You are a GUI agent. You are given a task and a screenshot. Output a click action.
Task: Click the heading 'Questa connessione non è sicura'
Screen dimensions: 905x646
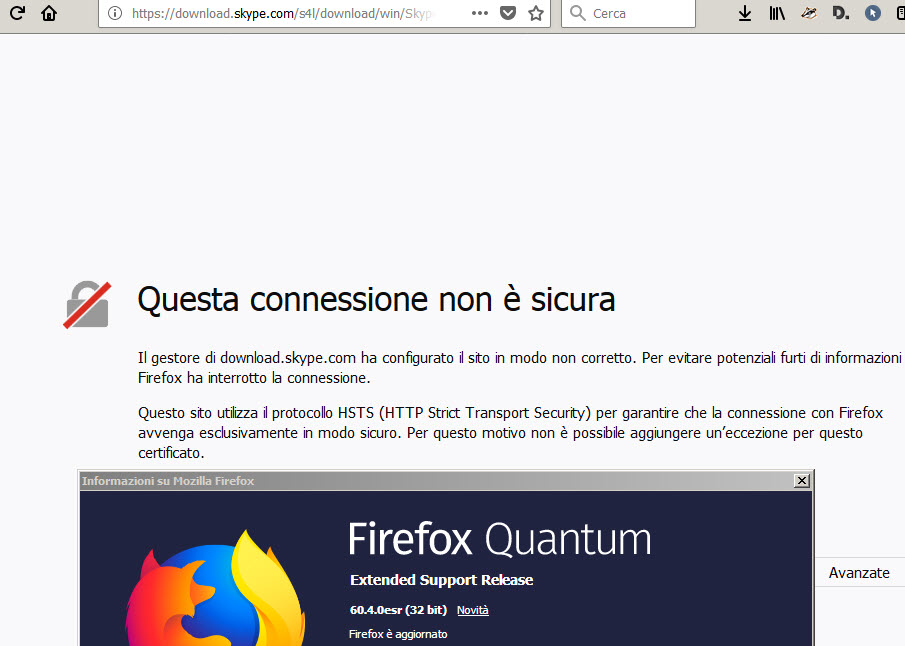[376, 300]
